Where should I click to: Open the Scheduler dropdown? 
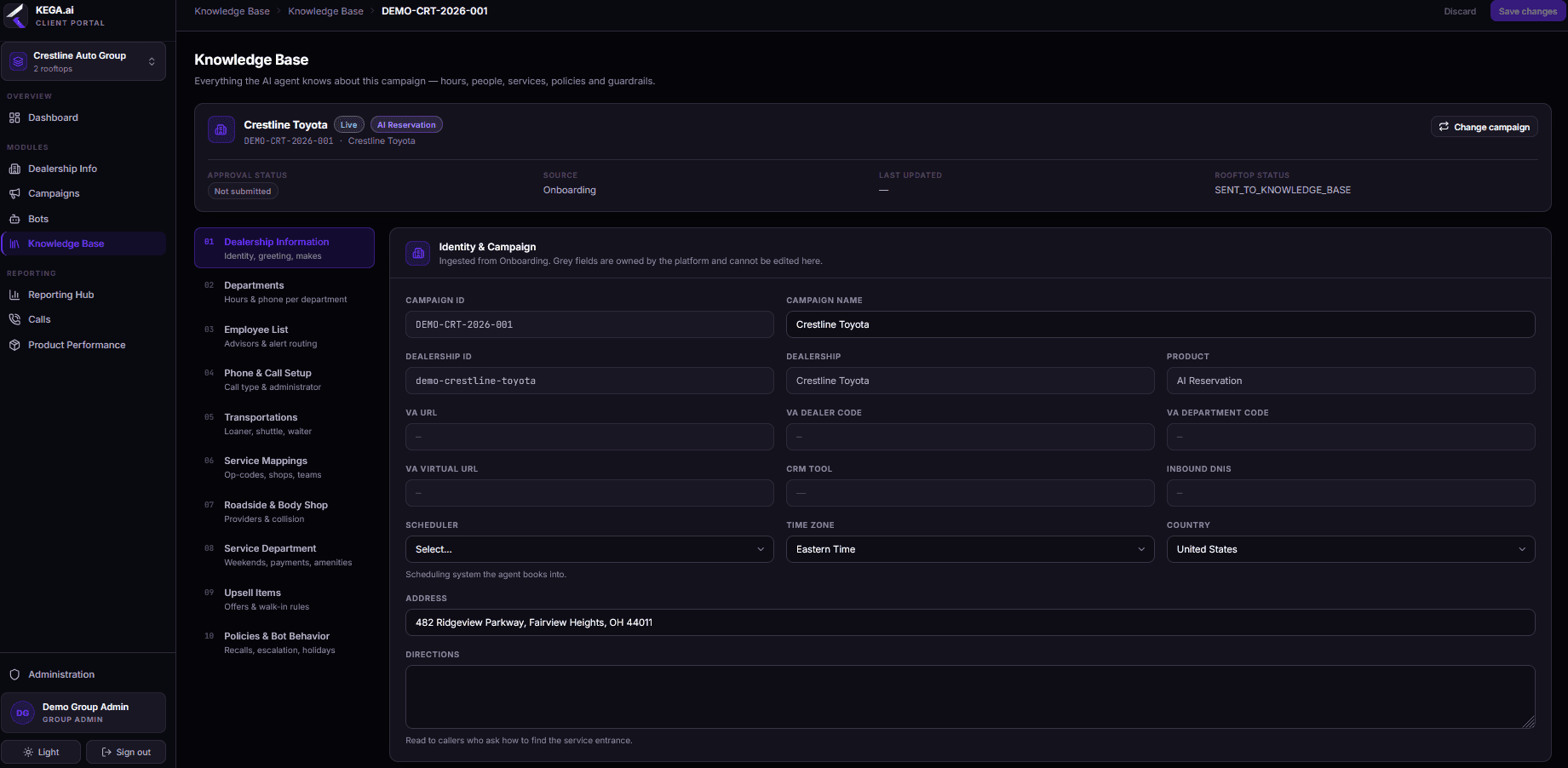pos(589,549)
